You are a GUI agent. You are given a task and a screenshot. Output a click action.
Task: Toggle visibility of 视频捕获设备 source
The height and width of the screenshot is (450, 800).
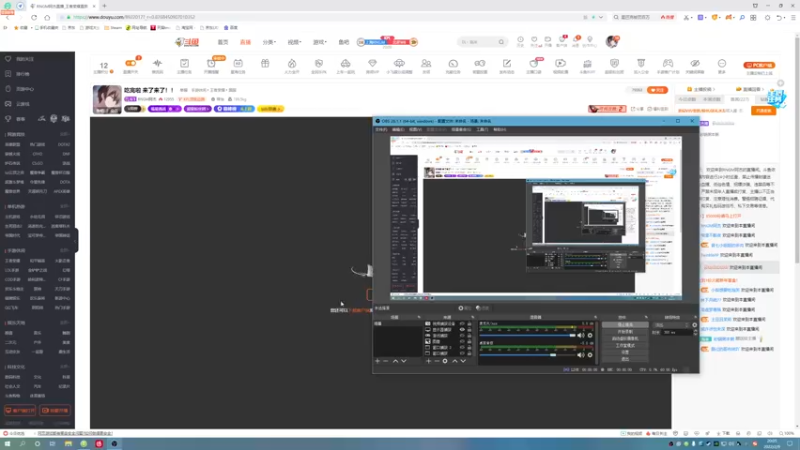point(462,323)
